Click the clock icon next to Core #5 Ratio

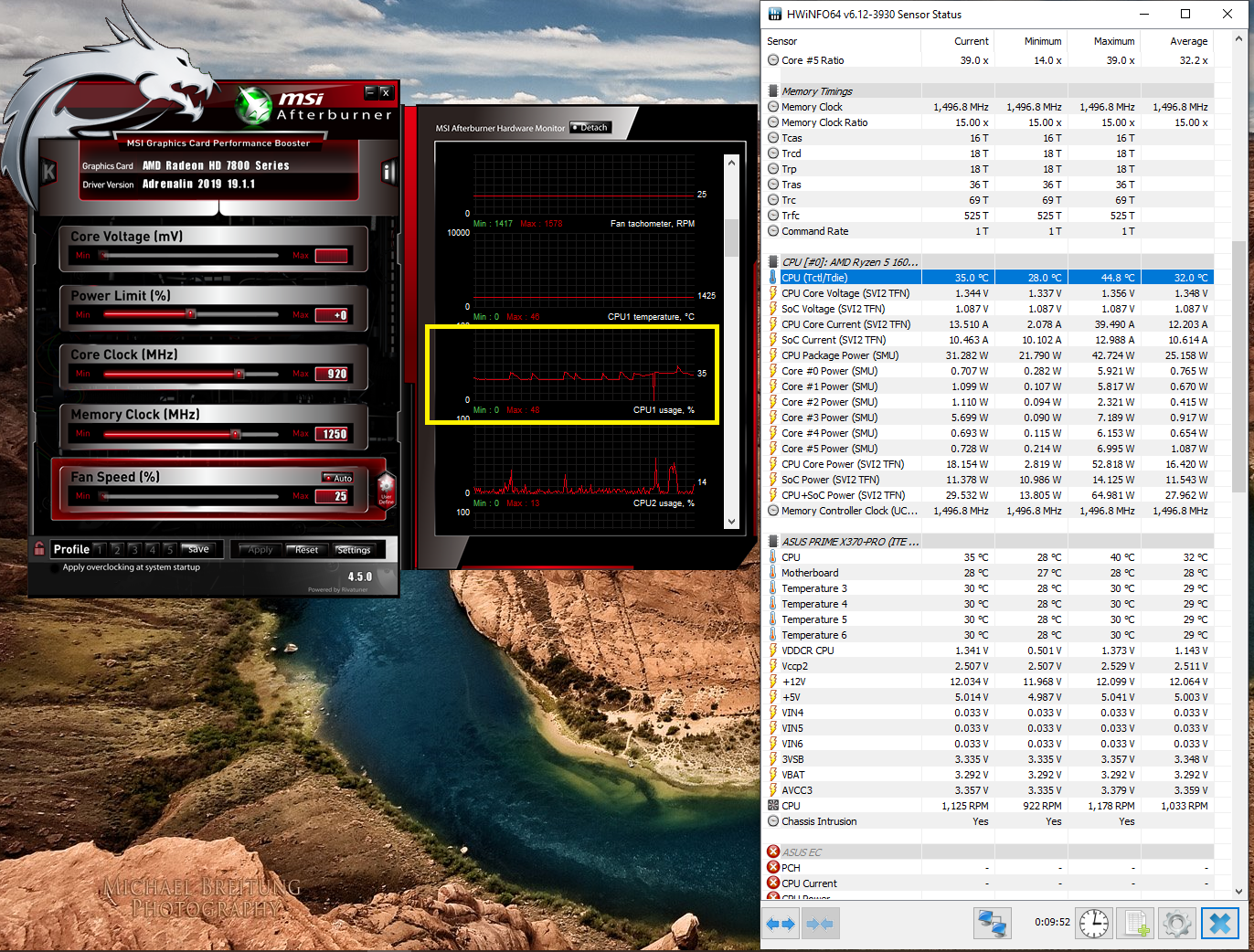773,60
